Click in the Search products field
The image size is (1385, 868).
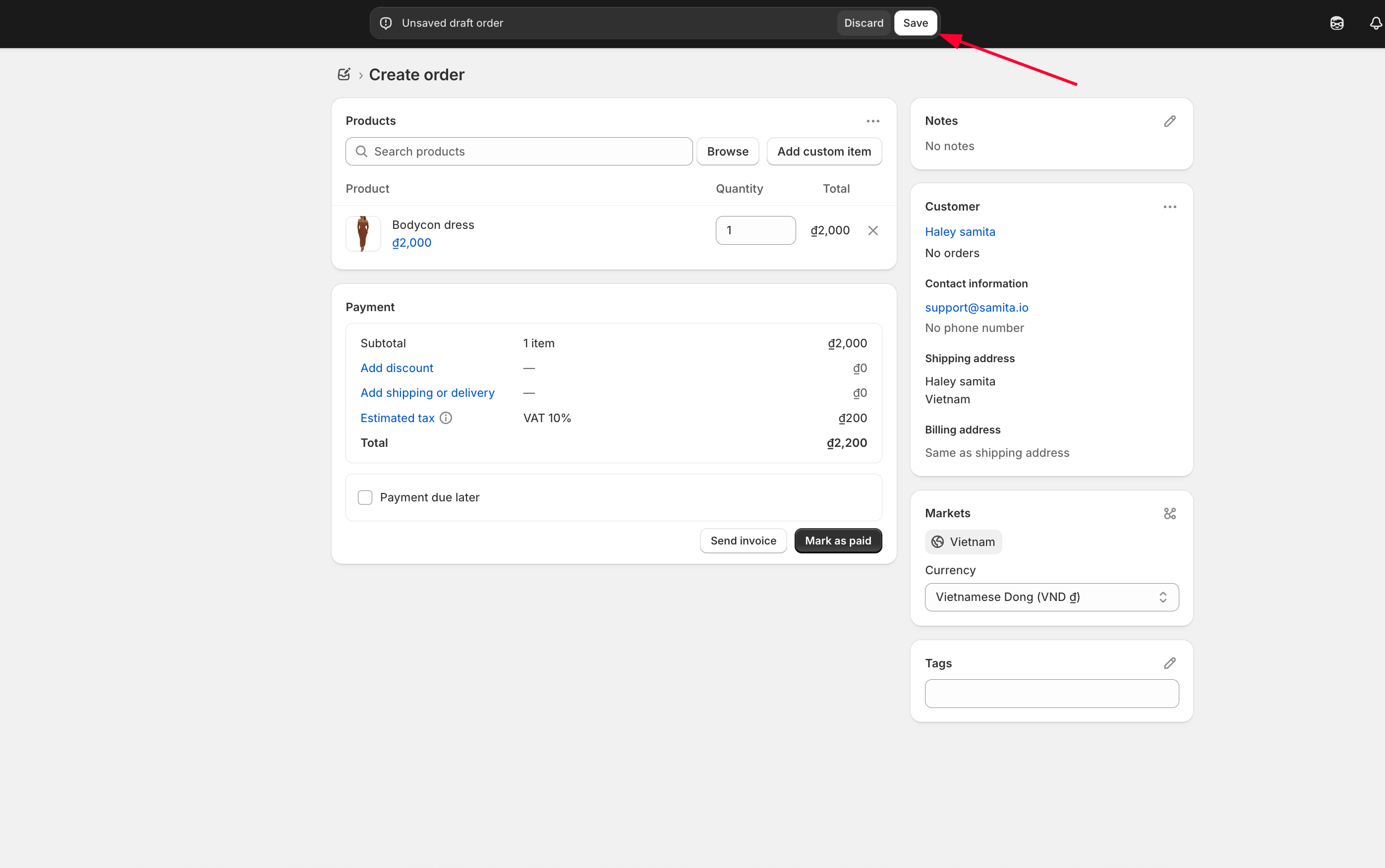click(519, 152)
